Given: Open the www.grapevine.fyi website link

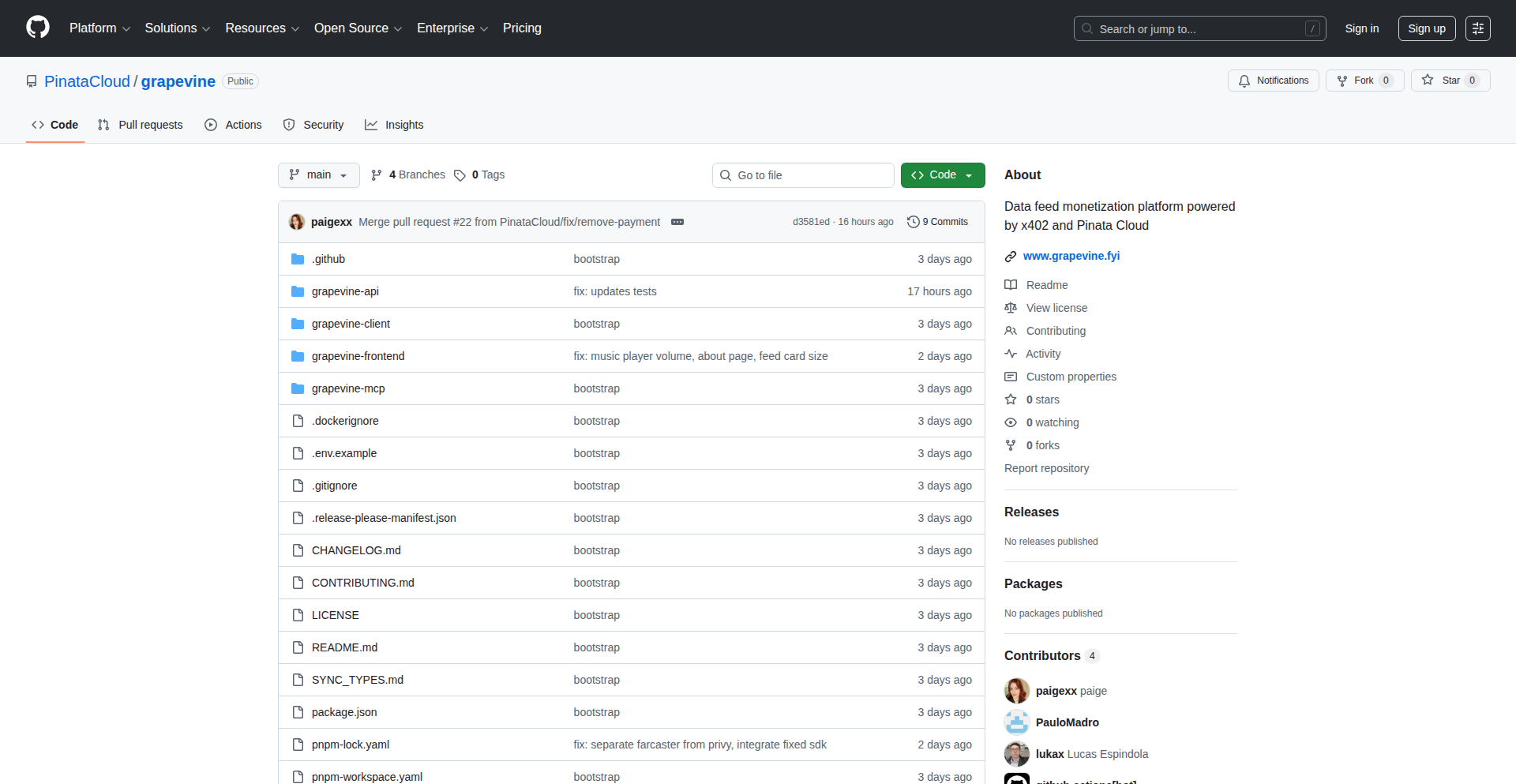Looking at the screenshot, I should [x=1071, y=256].
